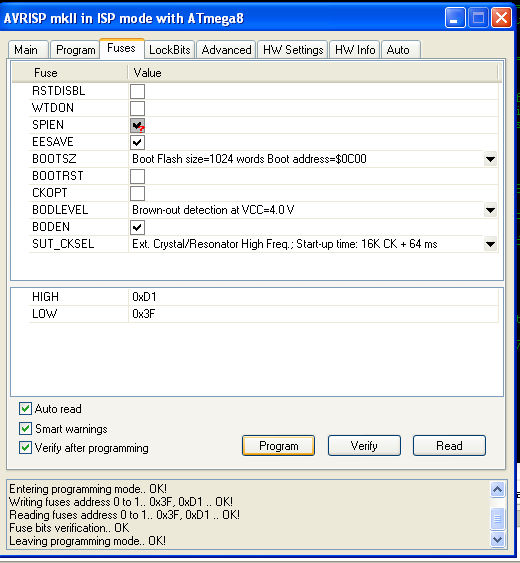Select the Boot Flash size=1024 words text
The height and width of the screenshot is (563, 520).
pyautogui.click(x=249, y=159)
